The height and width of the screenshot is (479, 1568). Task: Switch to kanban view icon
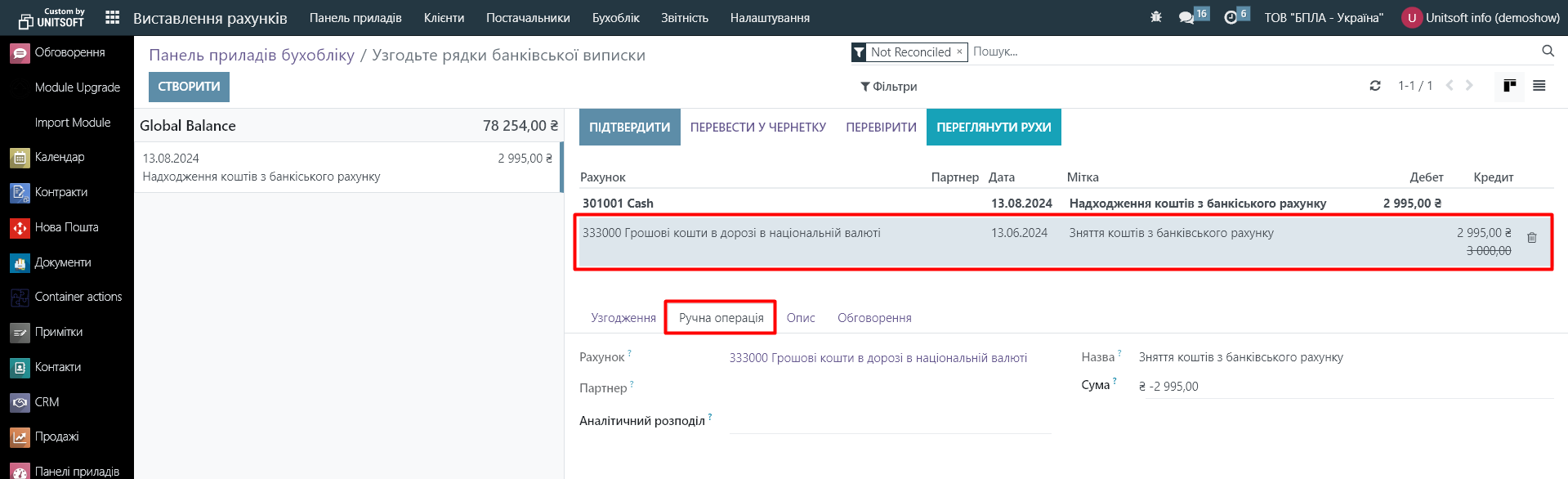(x=1509, y=86)
